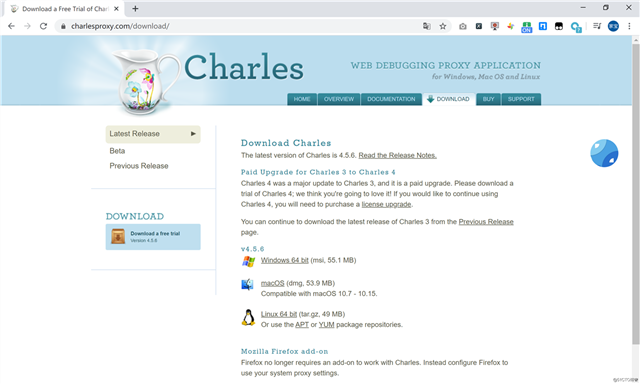Viewport: 640px width, 384px height.
Task: Click the Linux penguin icon
Action: tap(248, 317)
